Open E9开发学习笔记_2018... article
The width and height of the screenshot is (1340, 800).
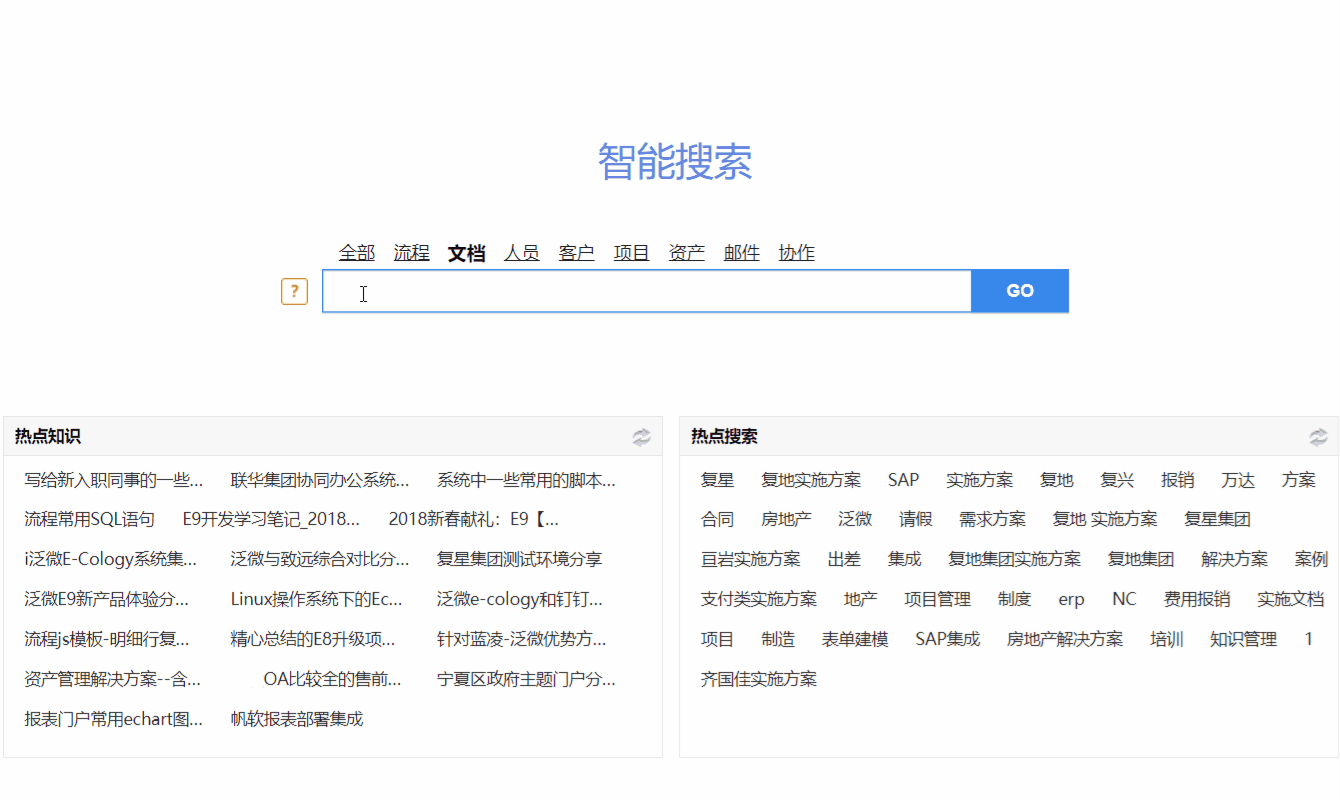click(x=271, y=520)
